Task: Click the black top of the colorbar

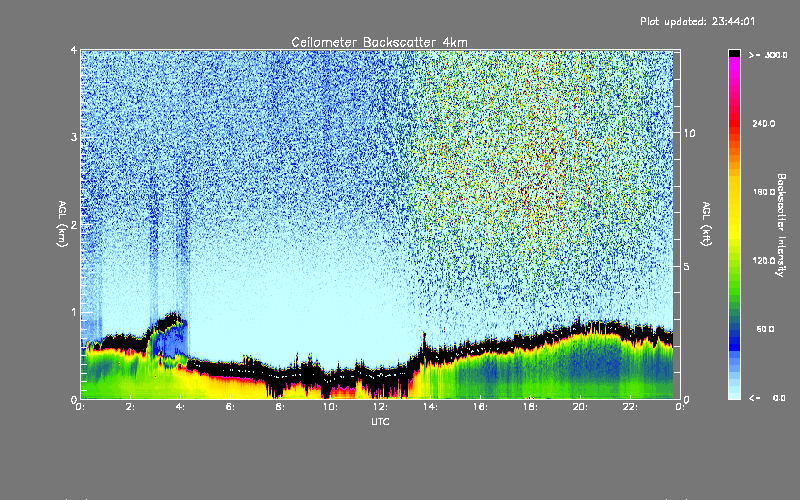Action: click(x=734, y=53)
